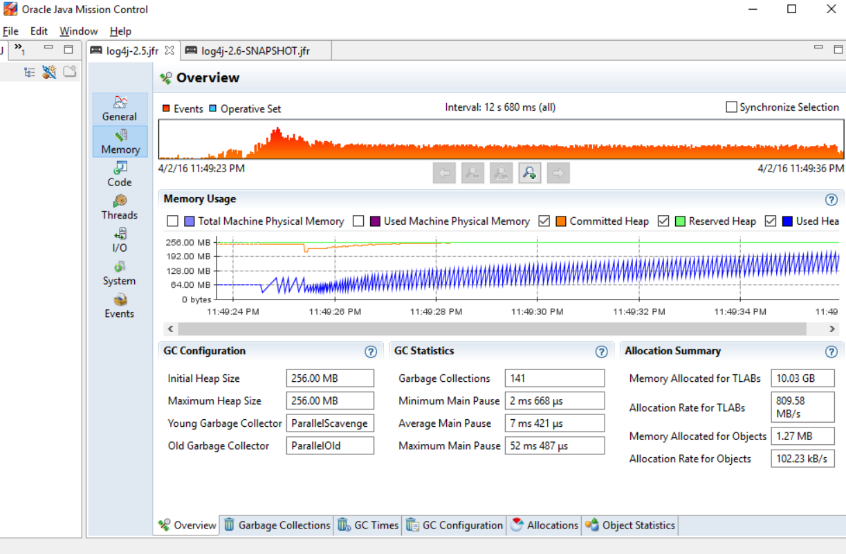Screen dimensions: 846x554
Task: Close the log4j-2.5.jfr editor tab
Action: click(x=169, y=50)
